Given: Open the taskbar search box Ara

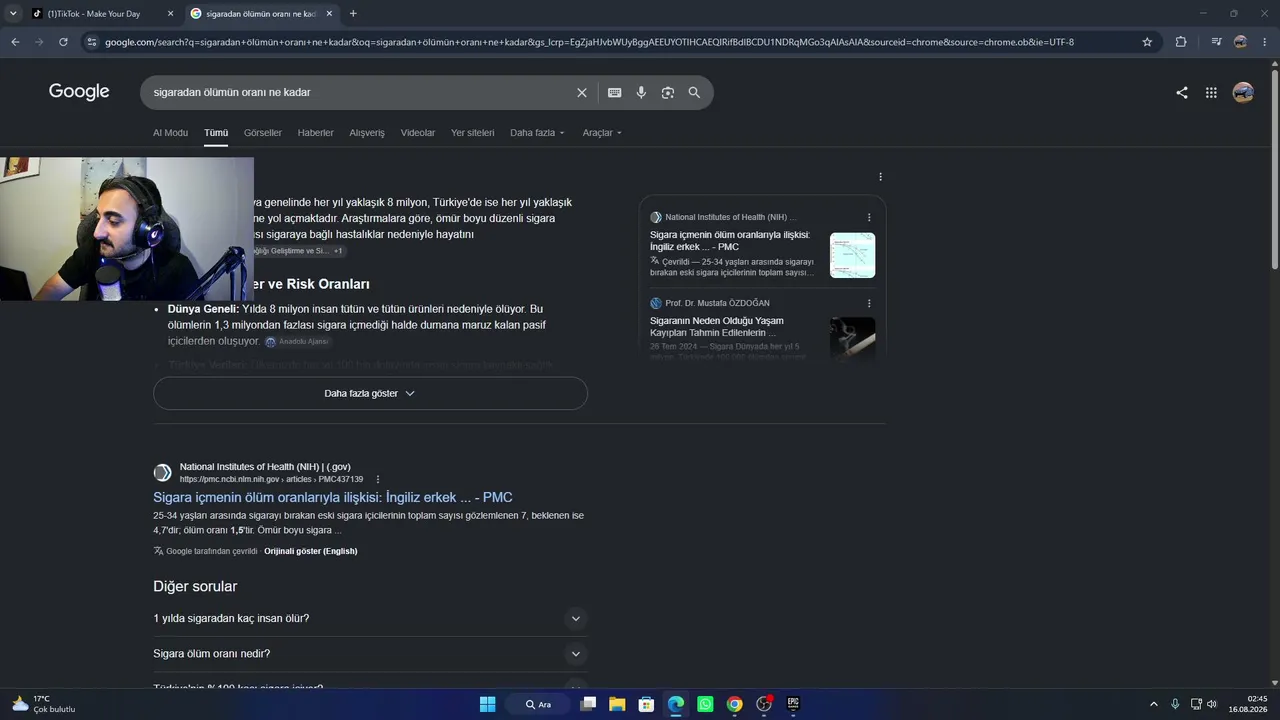Looking at the screenshot, I should [539, 704].
